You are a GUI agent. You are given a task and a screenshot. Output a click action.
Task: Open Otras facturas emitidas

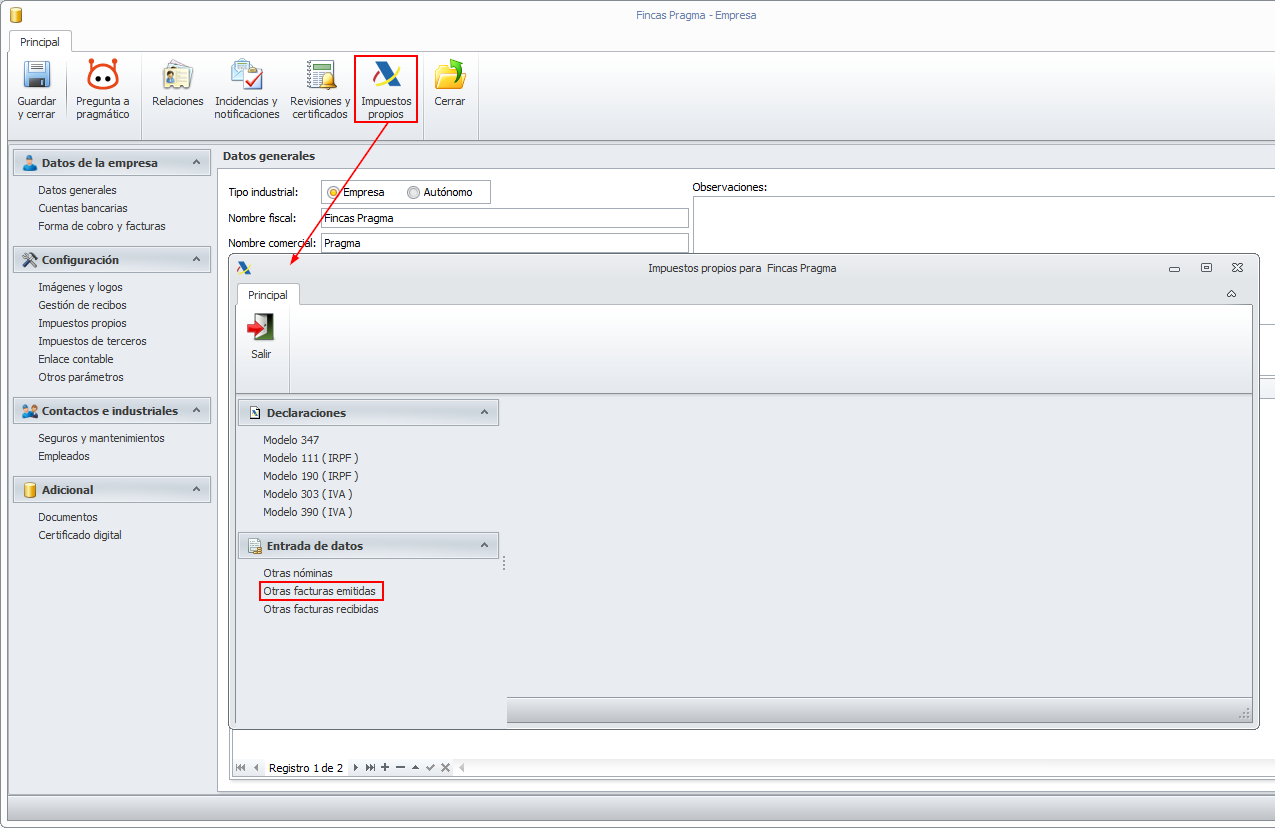click(x=320, y=591)
